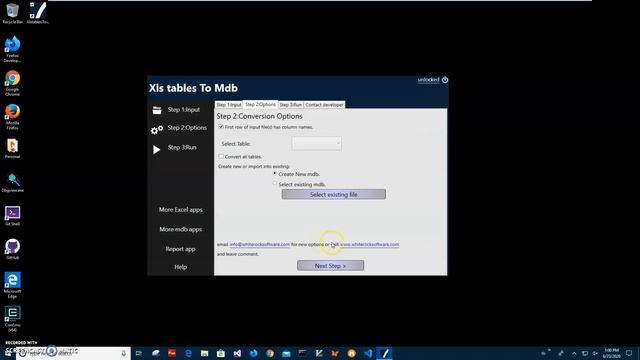Click Report app in sidebar
The height and width of the screenshot is (360, 640).
pyautogui.click(x=180, y=249)
